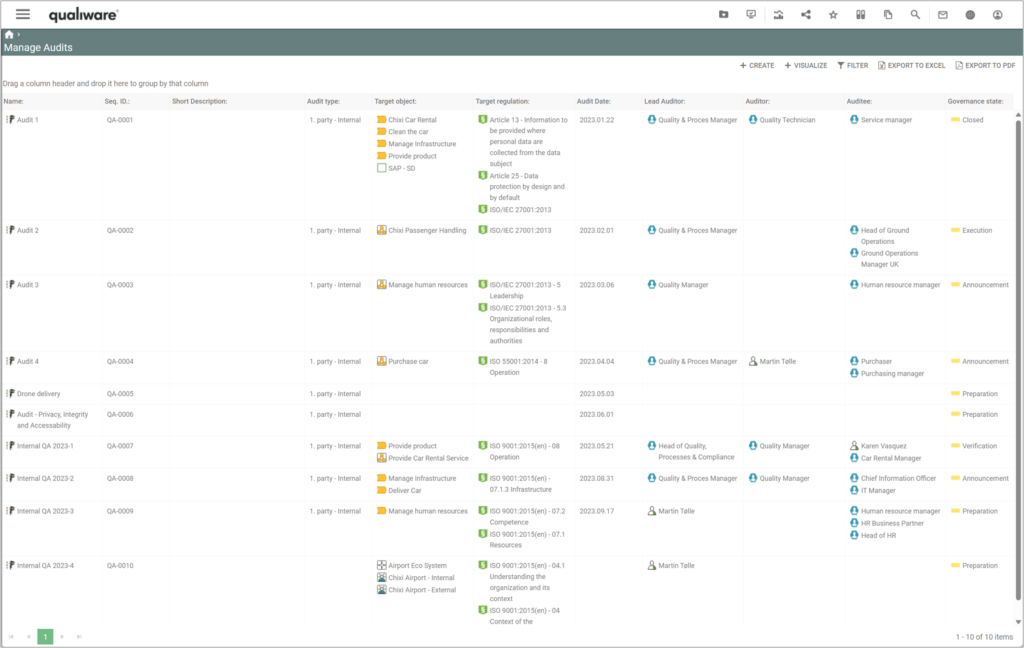Export the list with EXPORT TO EXCEL
The width and height of the screenshot is (1024, 648).
(912, 65)
